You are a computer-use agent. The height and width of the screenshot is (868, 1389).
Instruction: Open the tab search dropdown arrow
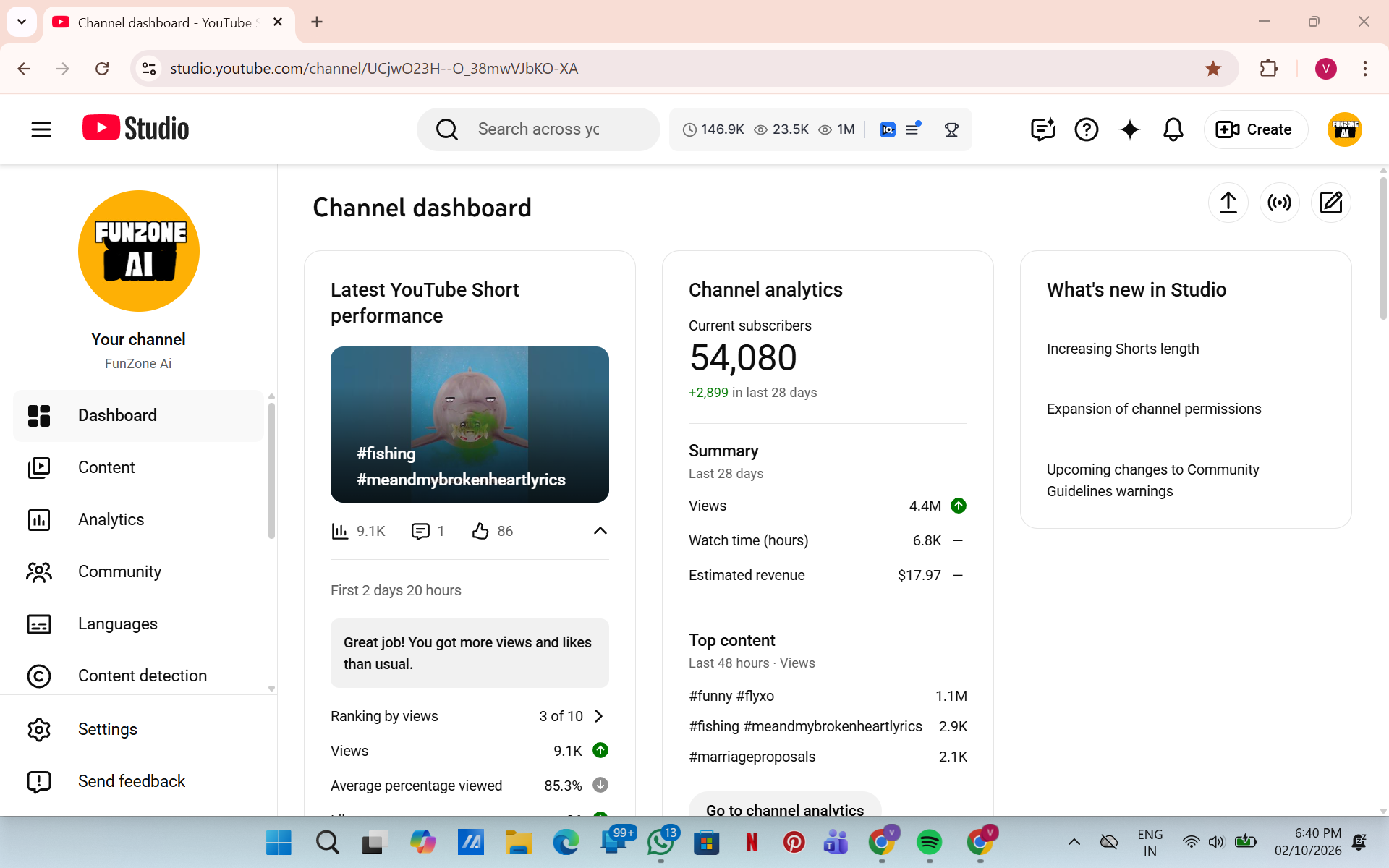pyautogui.click(x=22, y=22)
